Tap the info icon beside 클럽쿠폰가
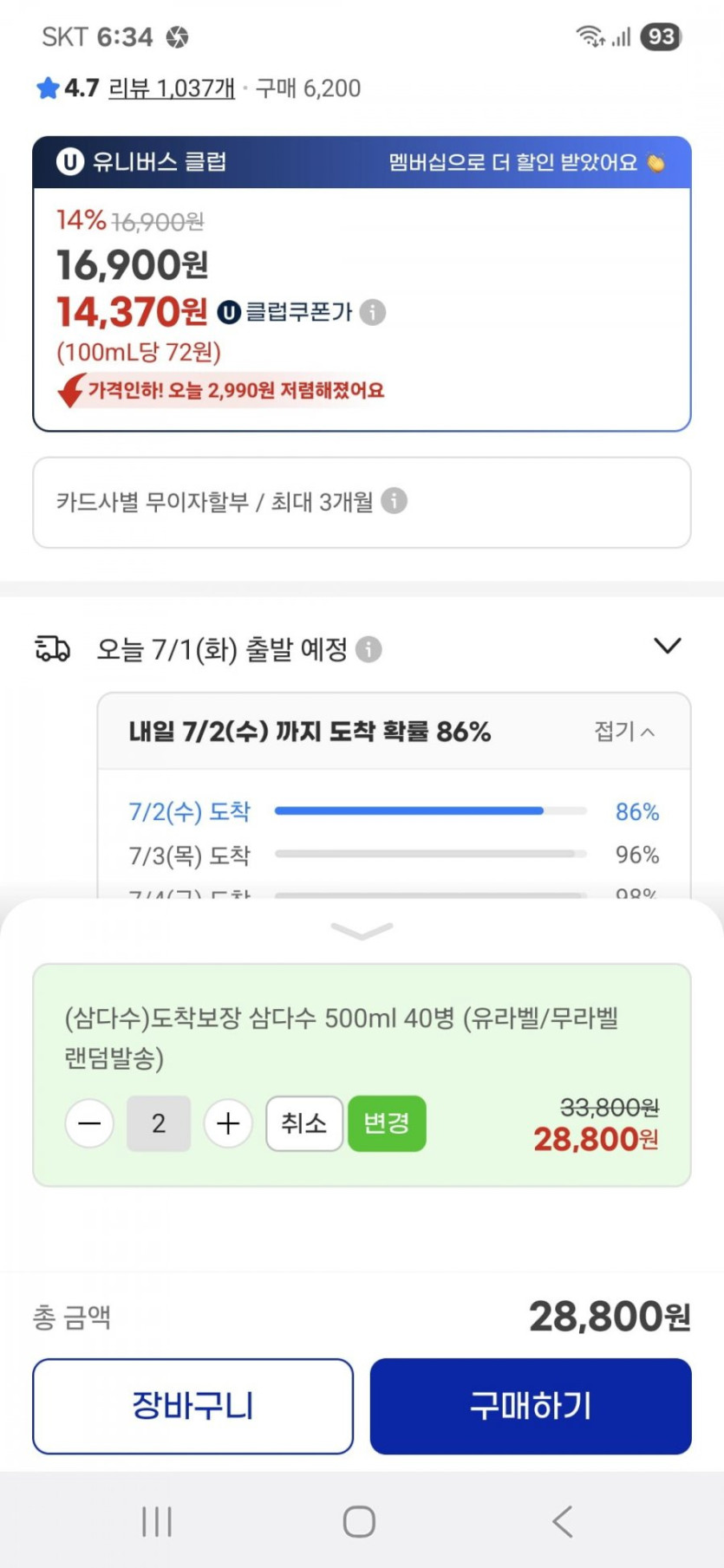The height and width of the screenshot is (1568, 724). point(373,312)
